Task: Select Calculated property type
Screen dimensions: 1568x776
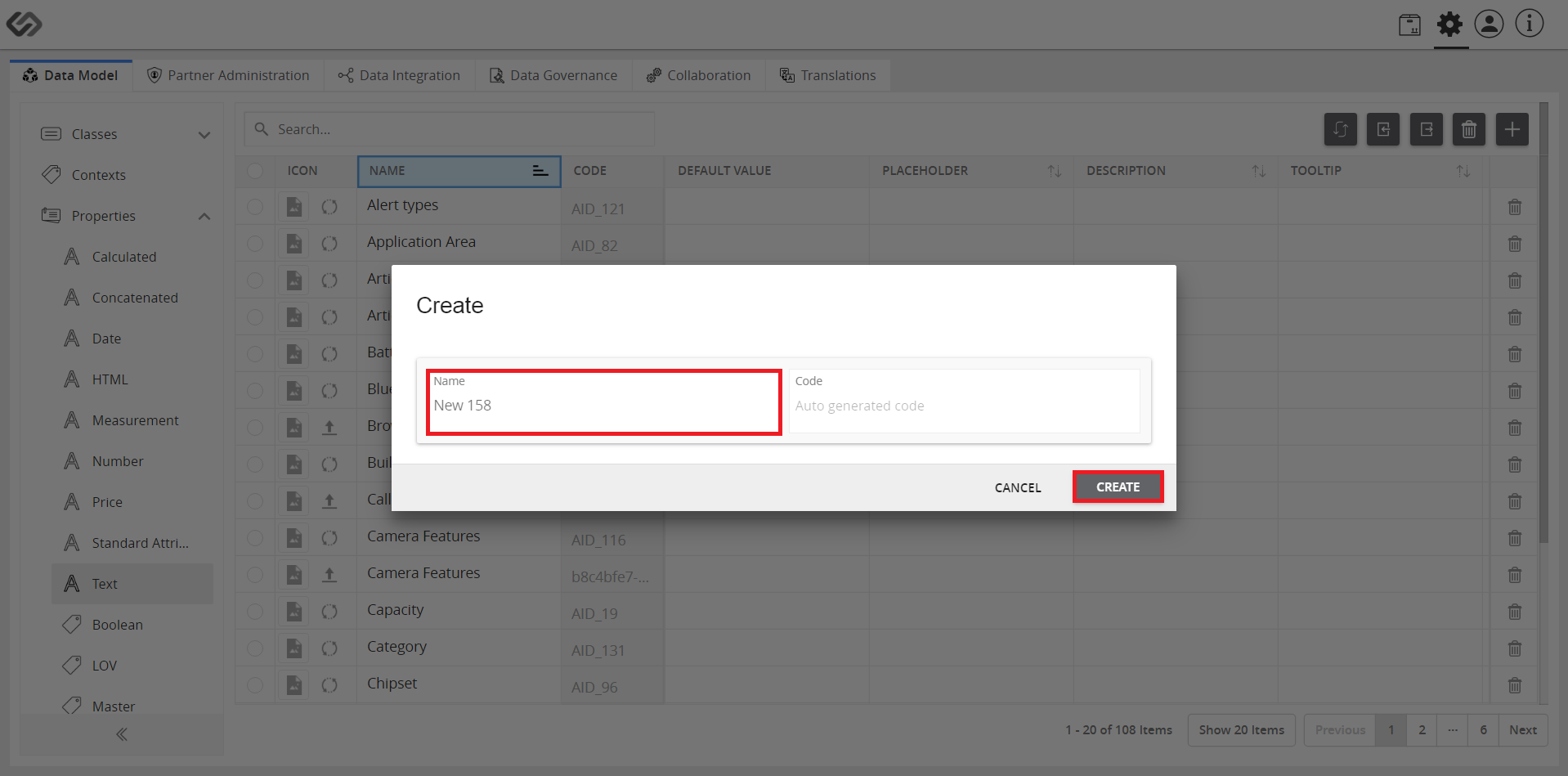Action: click(124, 257)
